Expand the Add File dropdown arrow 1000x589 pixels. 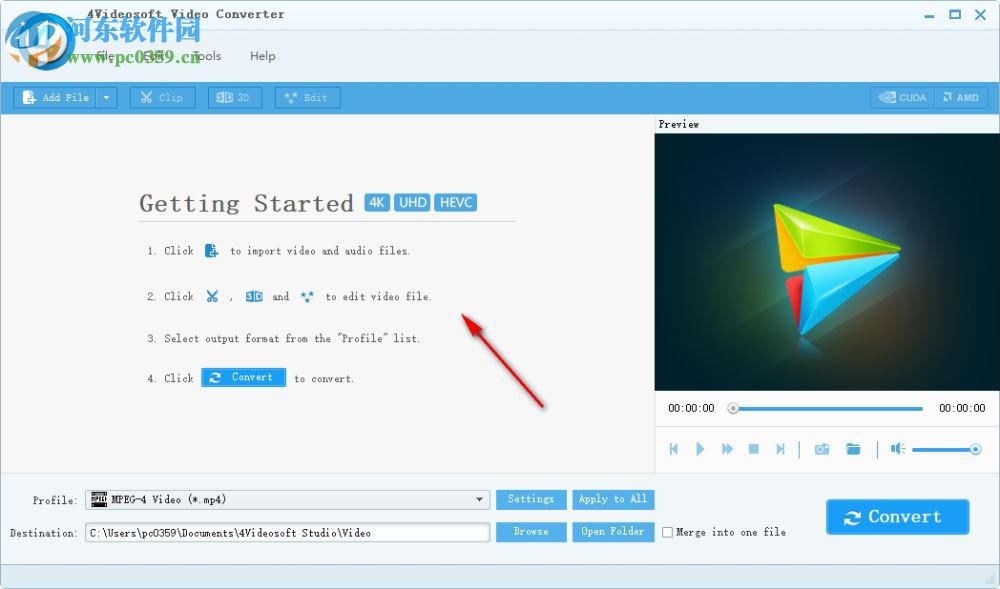[104, 97]
